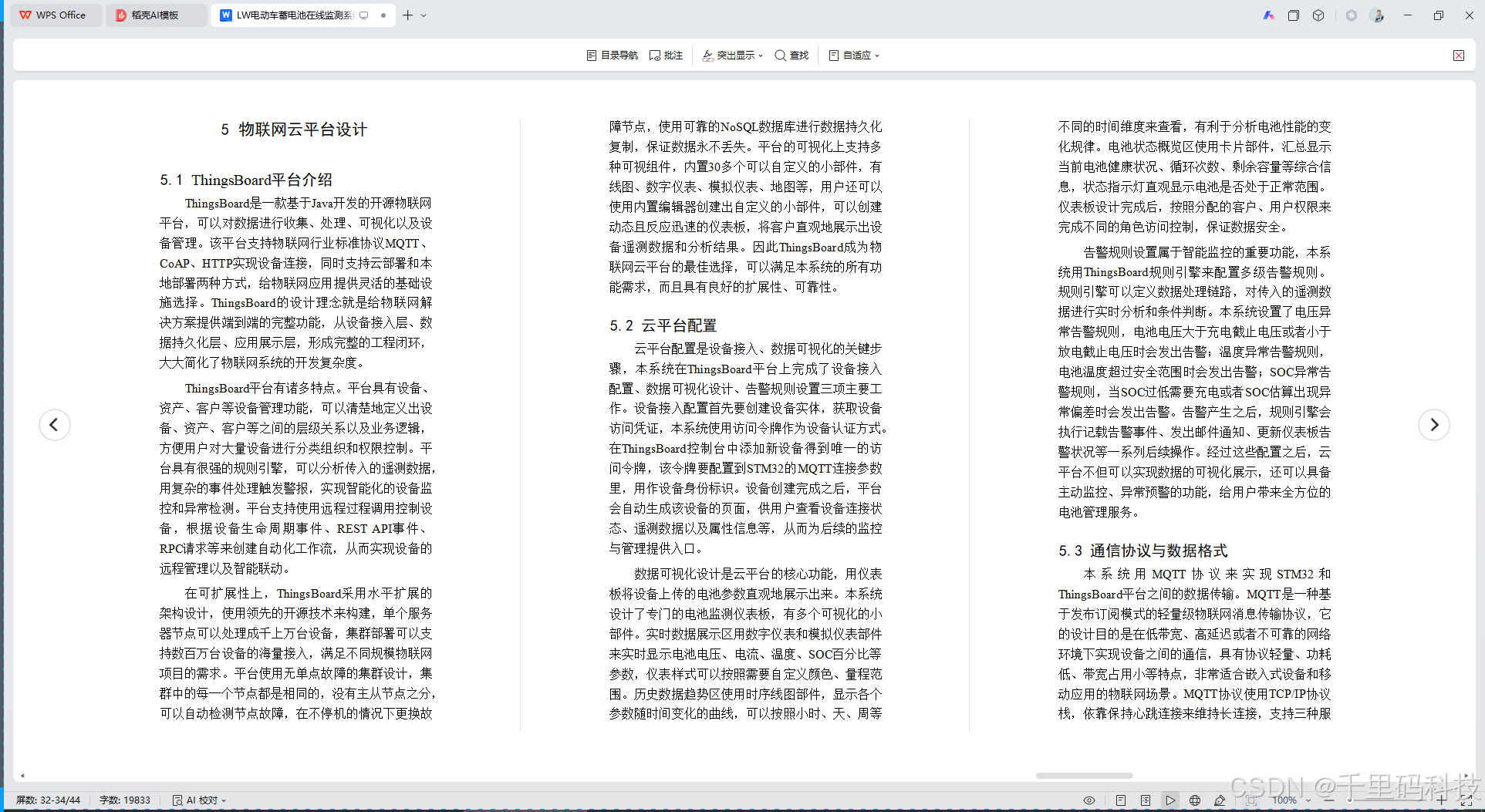Click heading 5.3 通信协议与数据格式

pos(1142,551)
